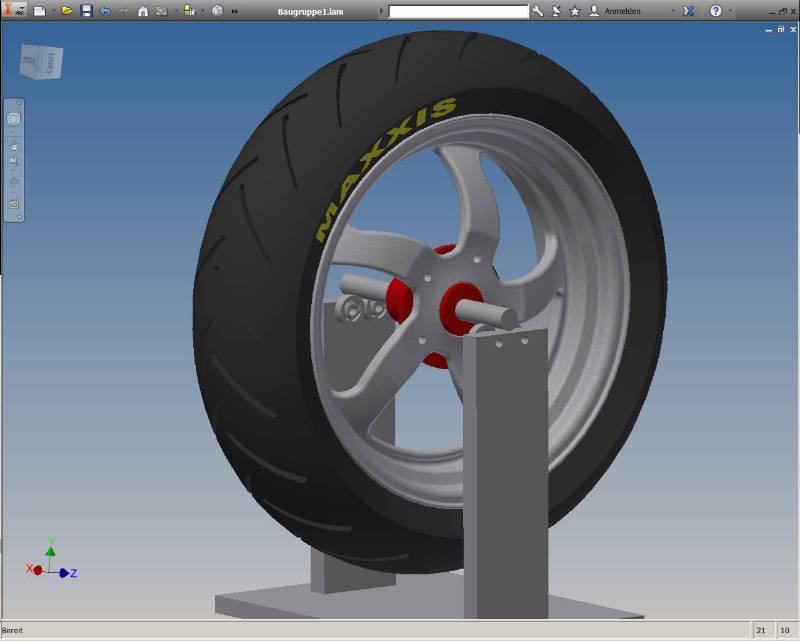Click the XYZ axis triad indicator
Viewport: 800px width, 641px height.
[52, 560]
